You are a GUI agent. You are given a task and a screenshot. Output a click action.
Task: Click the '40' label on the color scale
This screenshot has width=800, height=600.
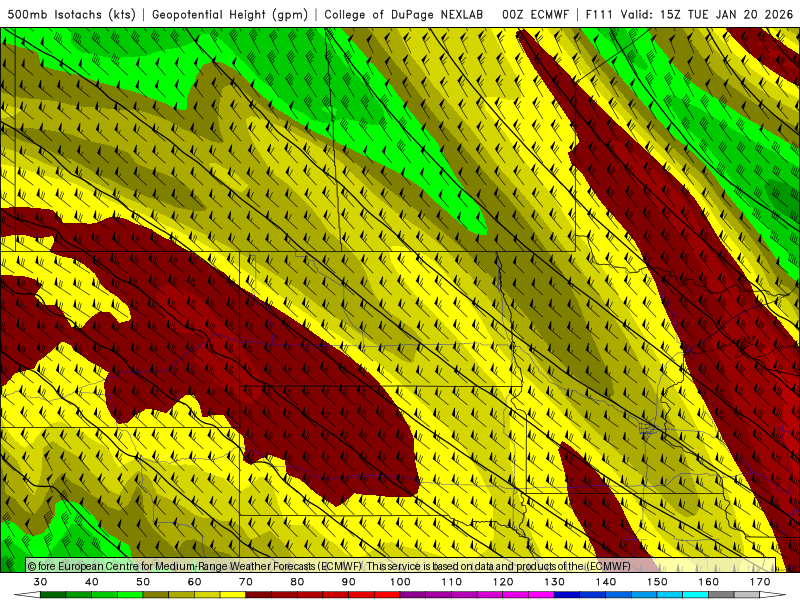(x=92, y=582)
